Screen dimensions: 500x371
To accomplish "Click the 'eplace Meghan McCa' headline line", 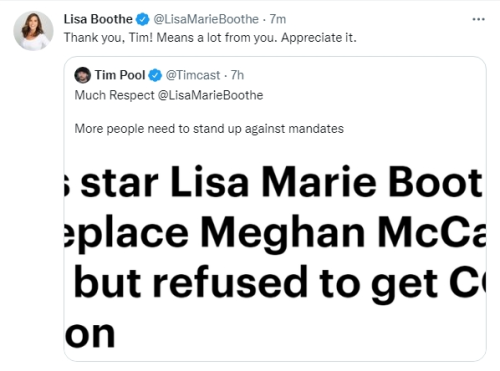I will (x=275, y=232).
